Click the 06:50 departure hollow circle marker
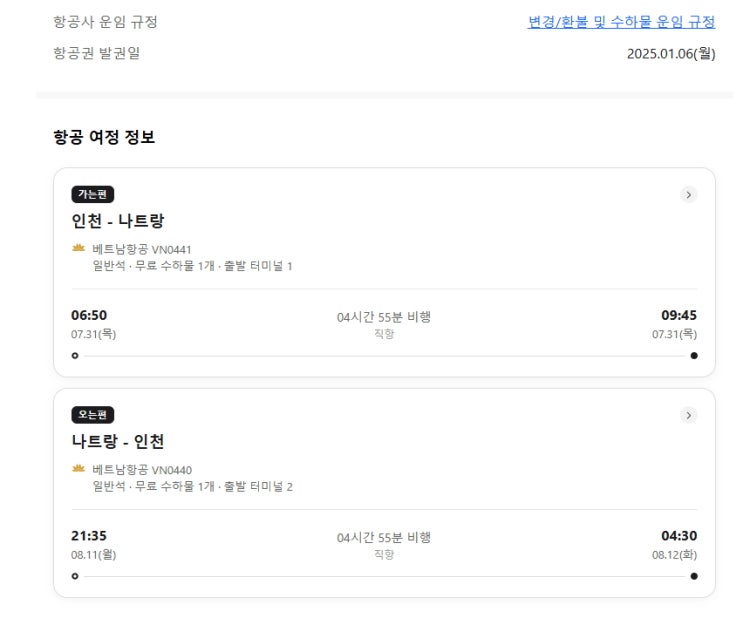The width and height of the screenshot is (743, 625). (x=75, y=355)
